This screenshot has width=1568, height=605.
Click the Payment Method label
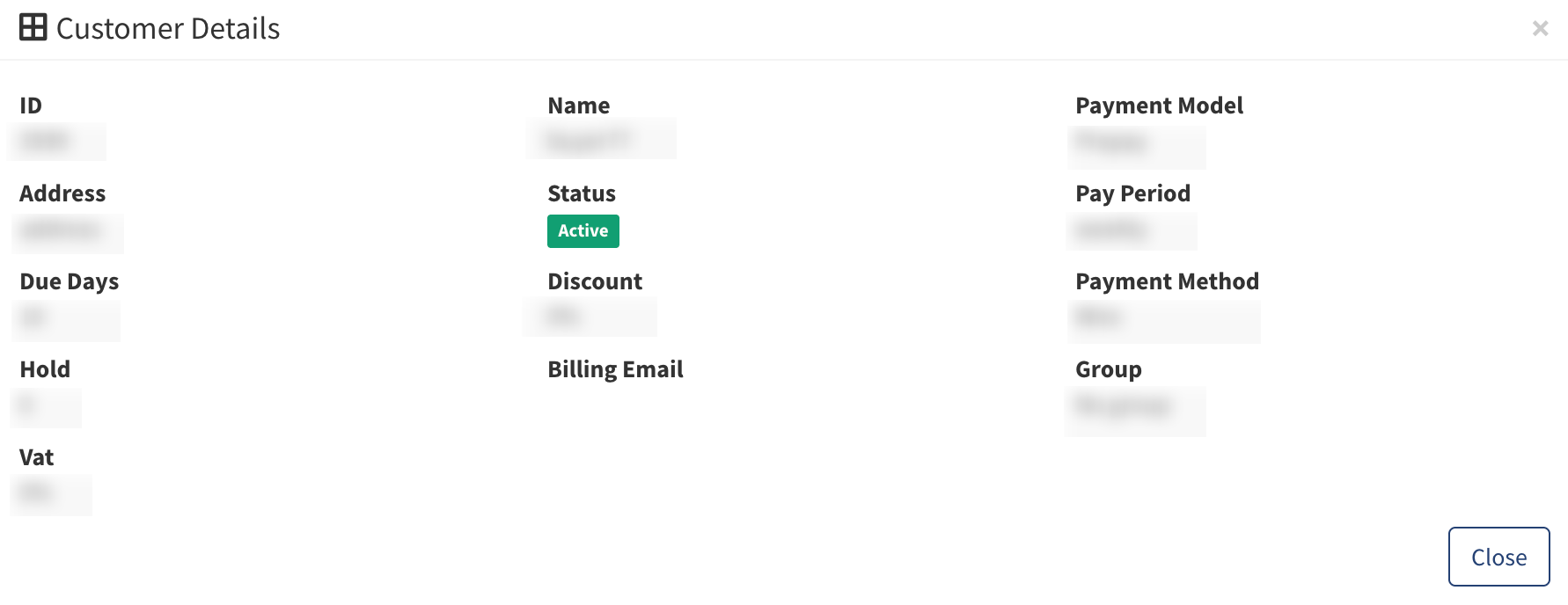[1167, 281]
